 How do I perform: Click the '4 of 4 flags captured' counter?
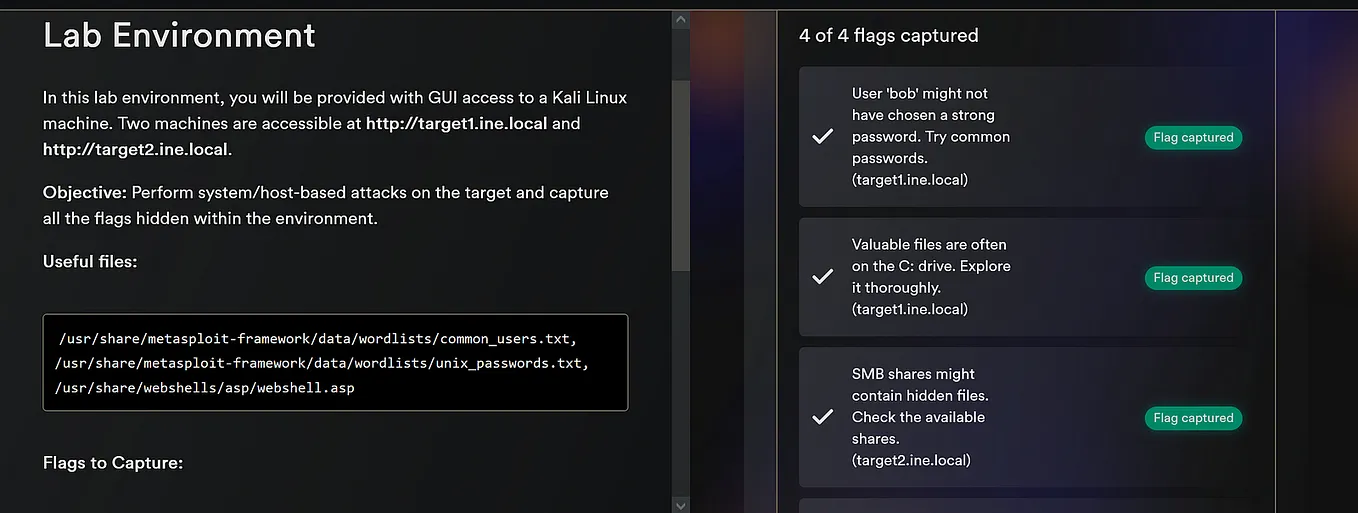point(888,35)
